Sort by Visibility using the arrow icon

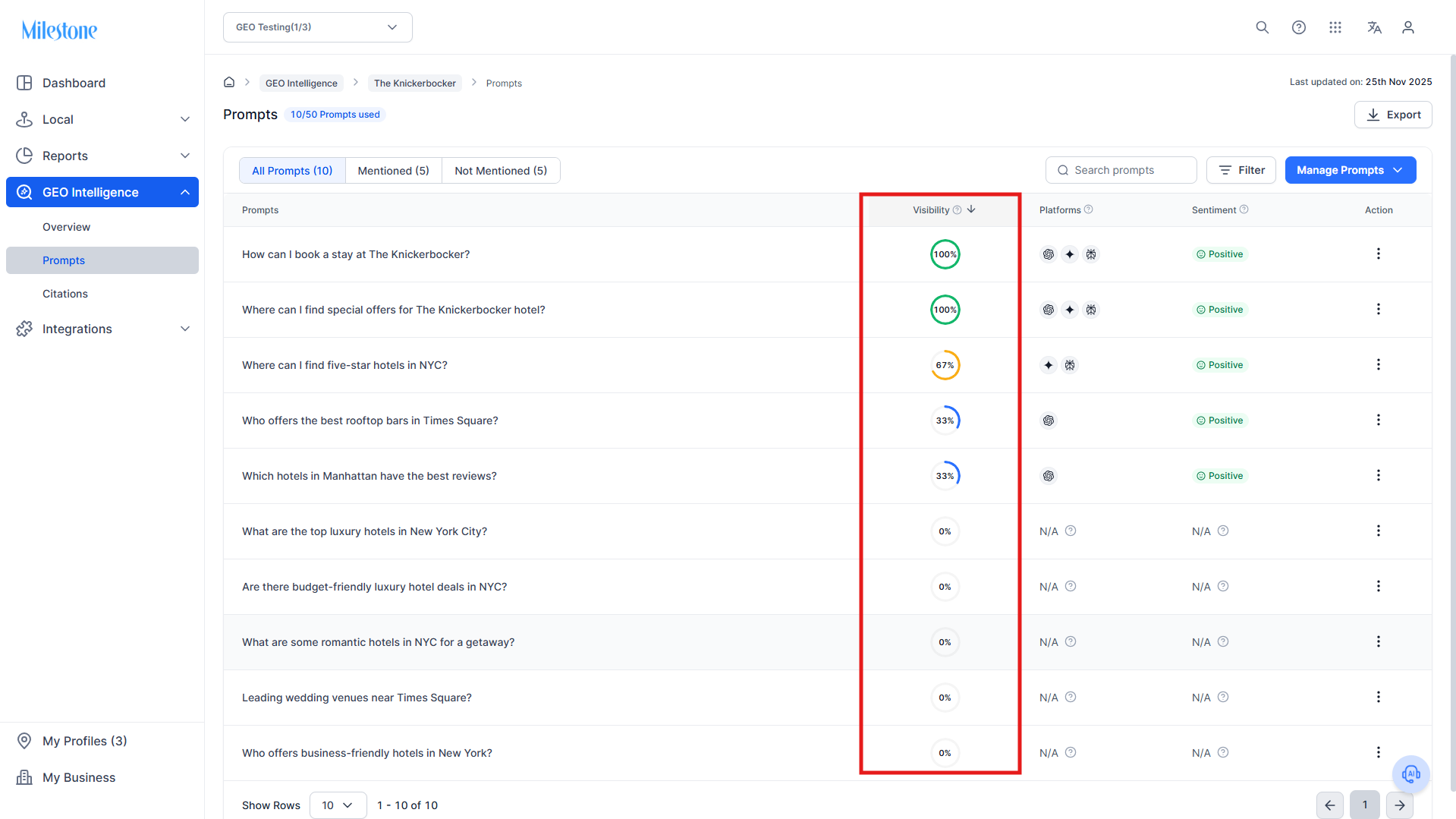coord(971,209)
